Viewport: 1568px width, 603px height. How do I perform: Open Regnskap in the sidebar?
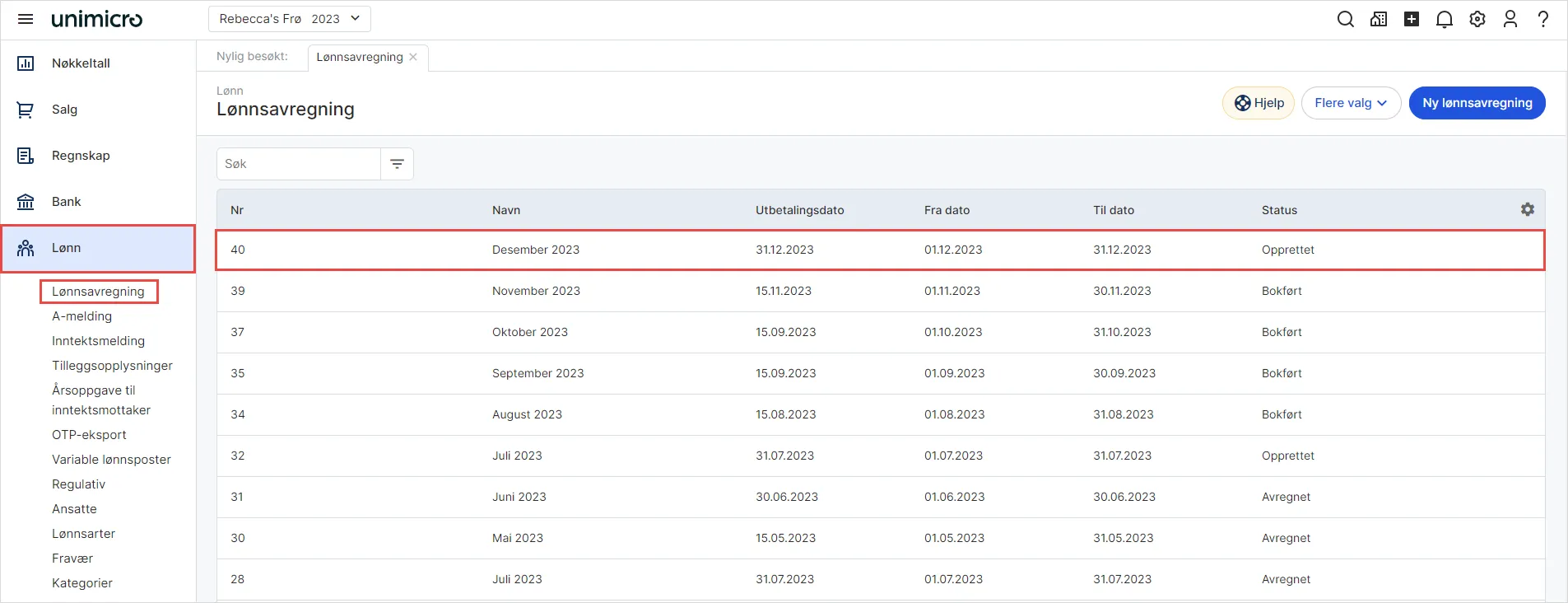(x=81, y=156)
